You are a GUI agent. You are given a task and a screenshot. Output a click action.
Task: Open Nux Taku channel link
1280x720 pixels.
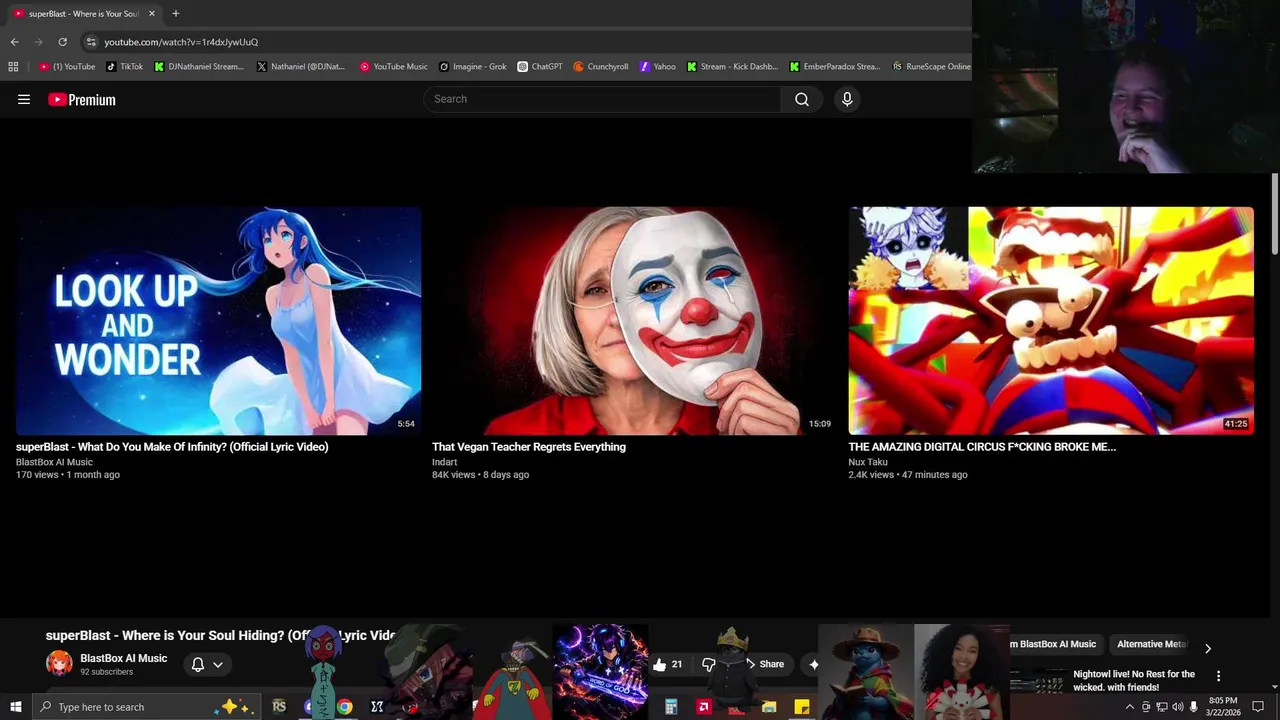868,462
